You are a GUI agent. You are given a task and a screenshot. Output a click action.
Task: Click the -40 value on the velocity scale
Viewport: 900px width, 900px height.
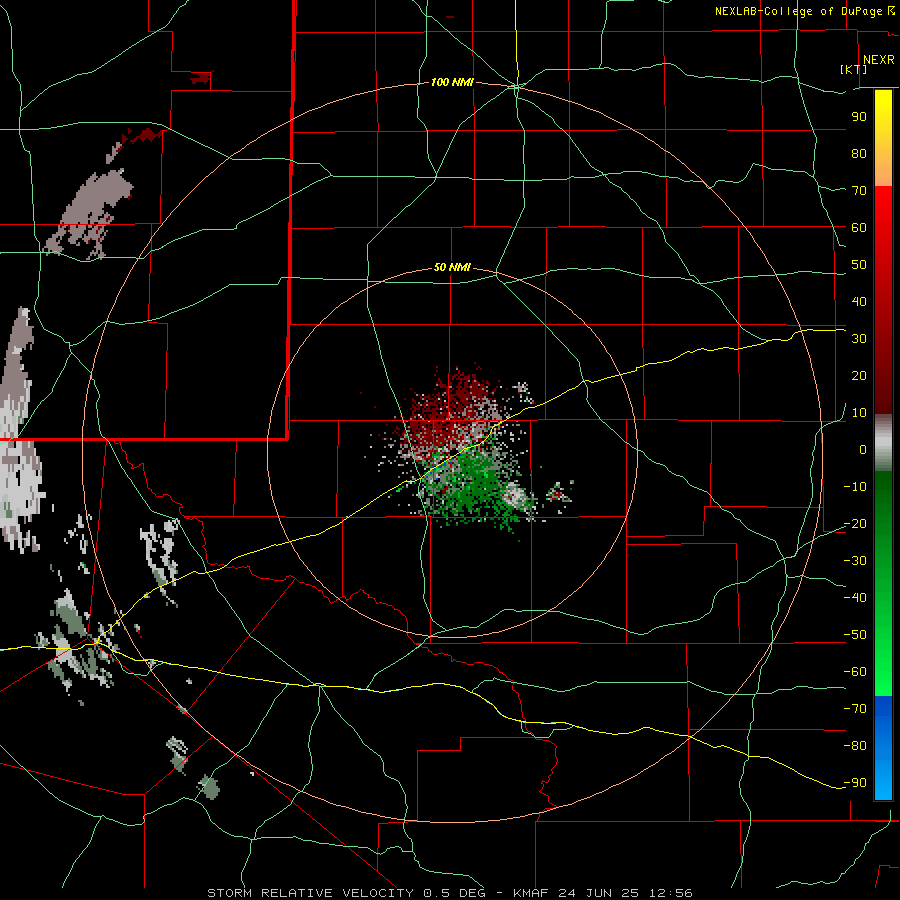tap(855, 598)
